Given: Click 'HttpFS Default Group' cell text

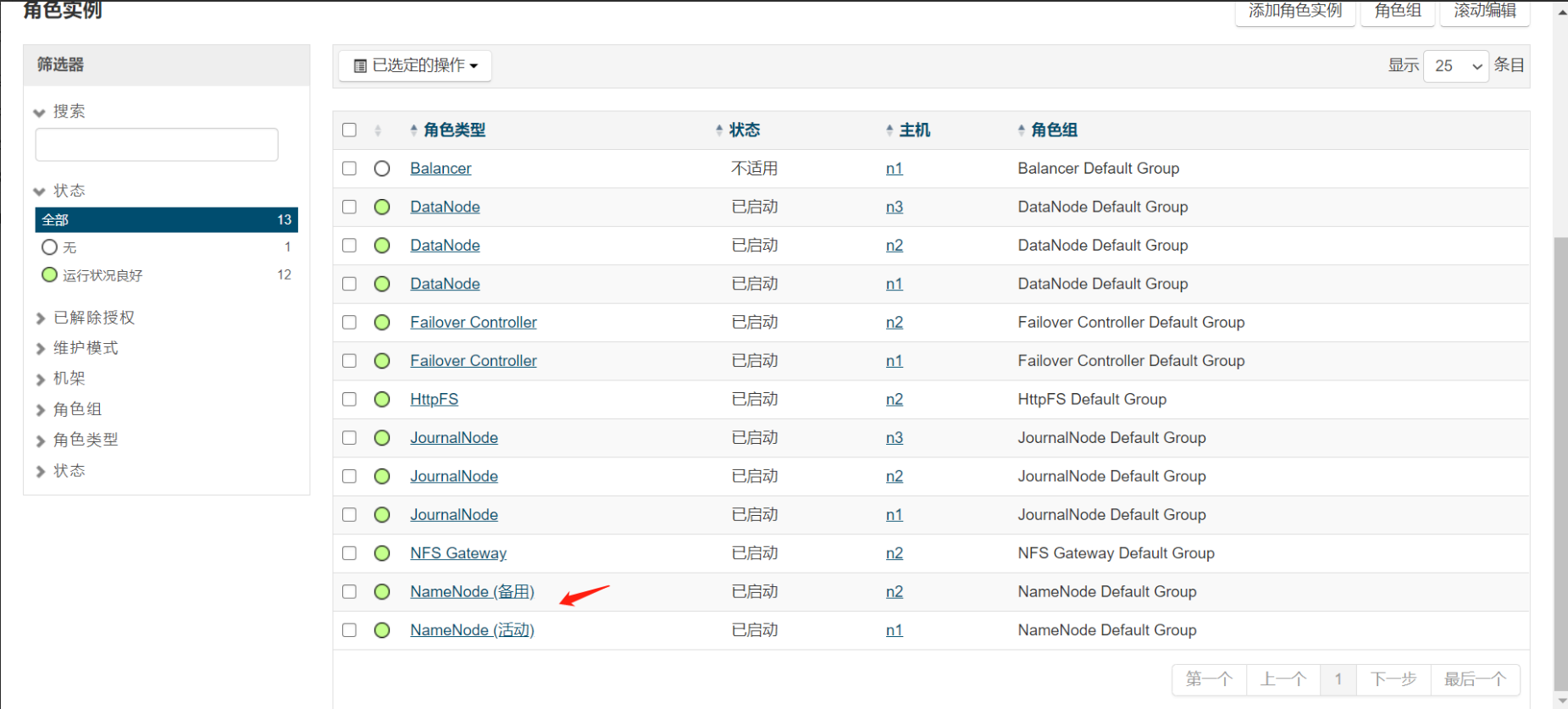Looking at the screenshot, I should [x=1092, y=399].
